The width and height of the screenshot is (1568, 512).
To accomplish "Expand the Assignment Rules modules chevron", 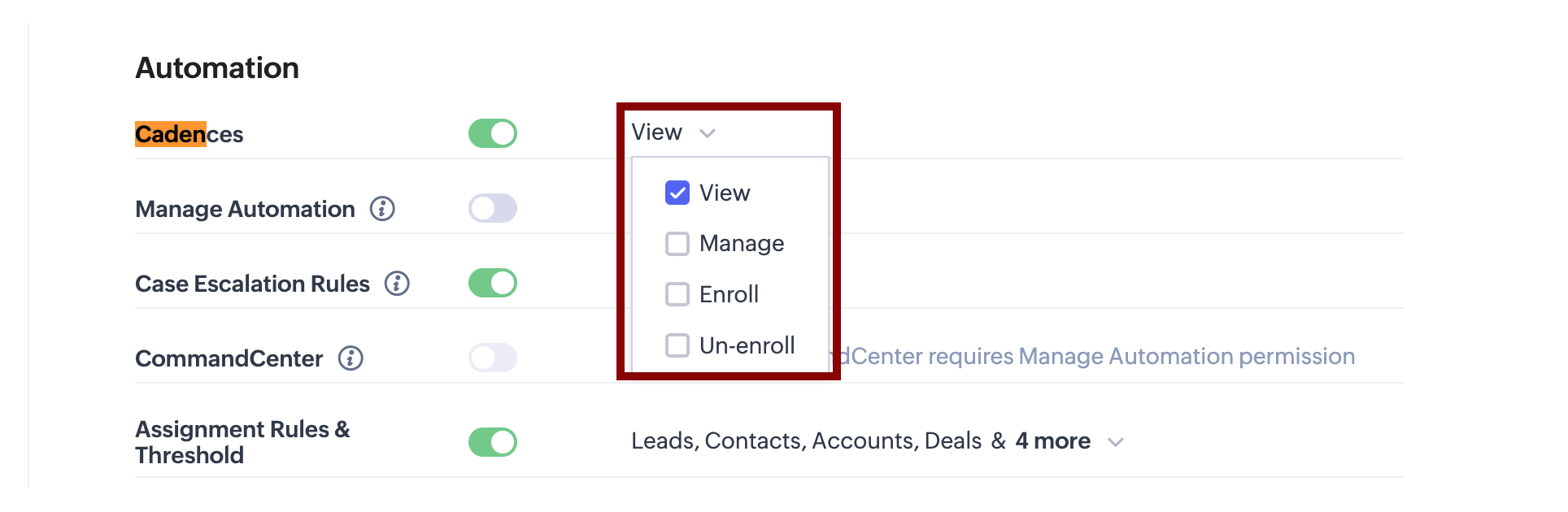I will (x=1116, y=442).
